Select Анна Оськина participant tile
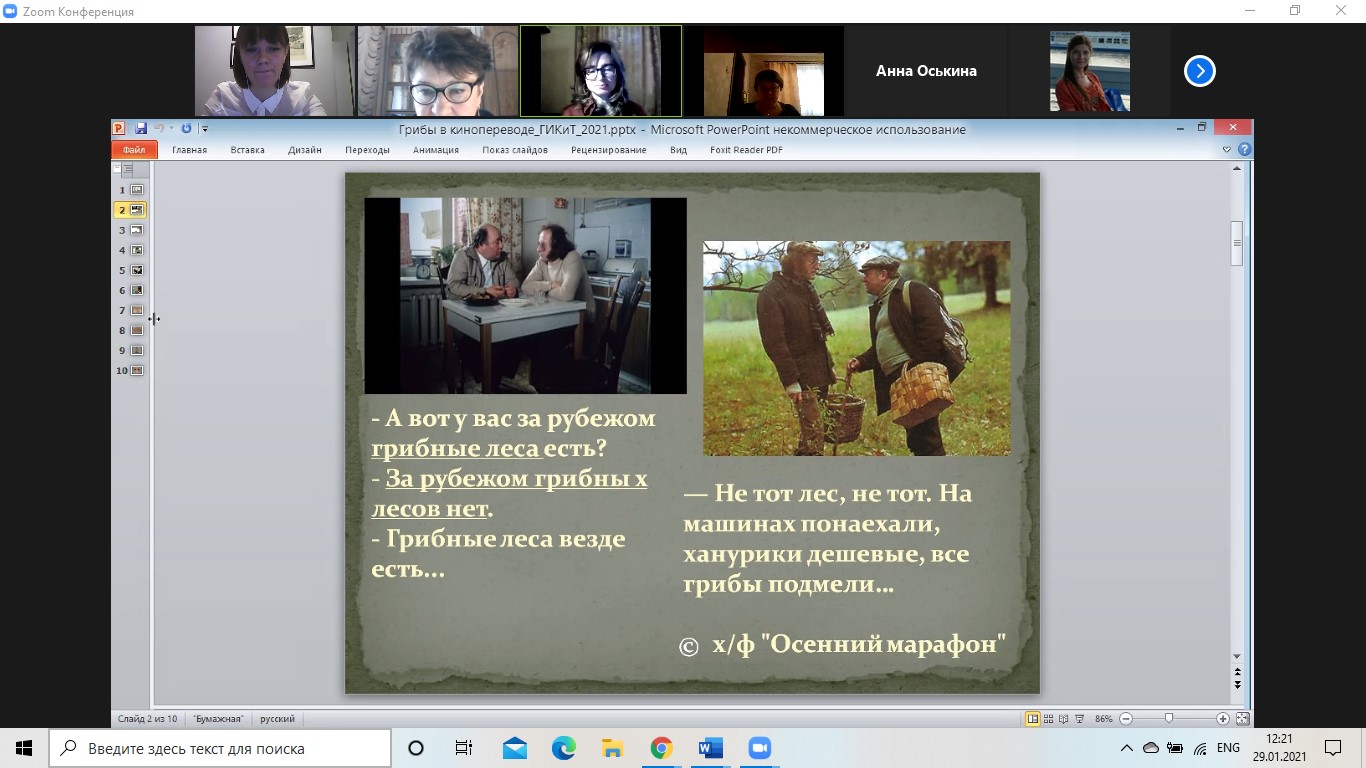 926,71
